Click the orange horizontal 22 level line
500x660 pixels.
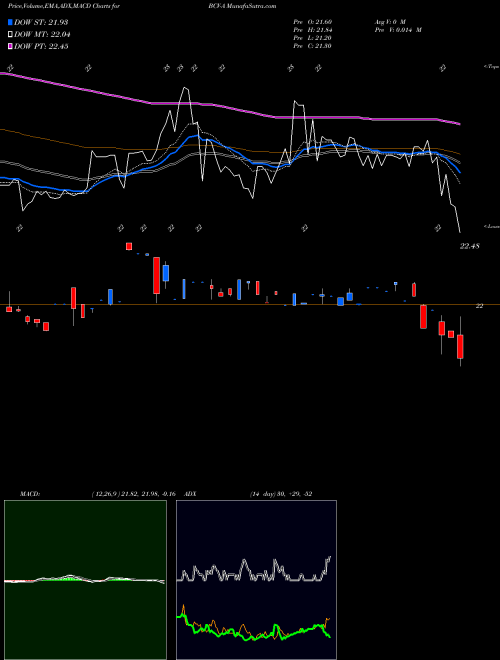(250, 304)
